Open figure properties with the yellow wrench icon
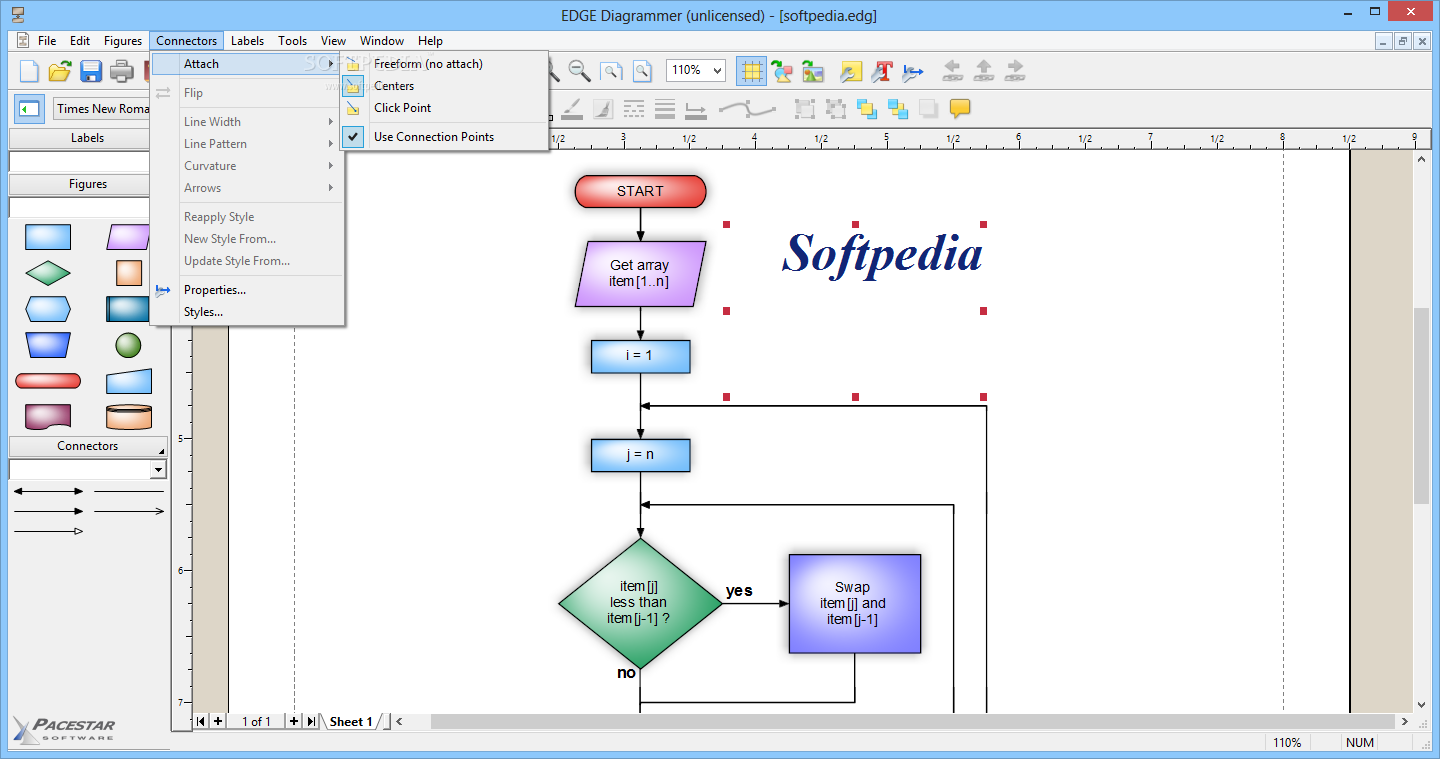The width and height of the screenshot is (1440, 759). tap(850, 71)
